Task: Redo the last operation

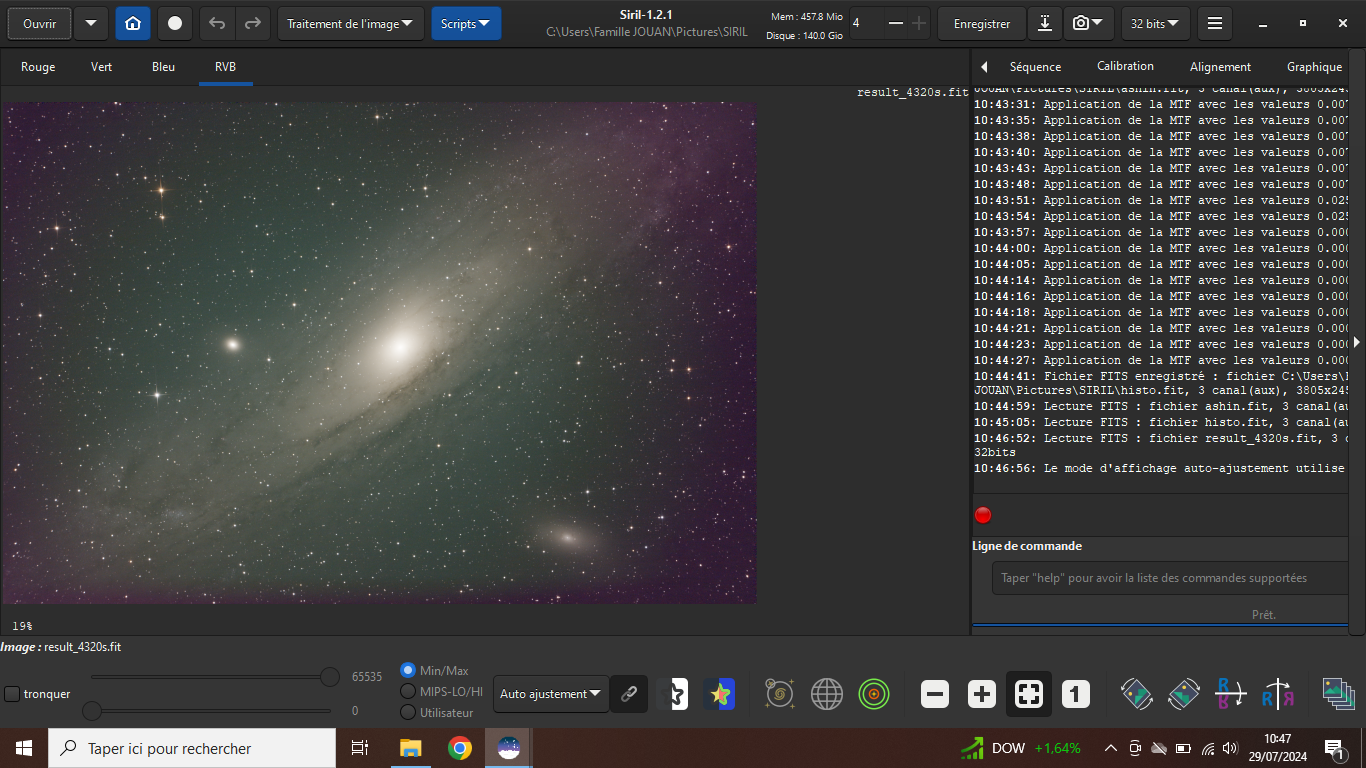Action: coord(253,23)
